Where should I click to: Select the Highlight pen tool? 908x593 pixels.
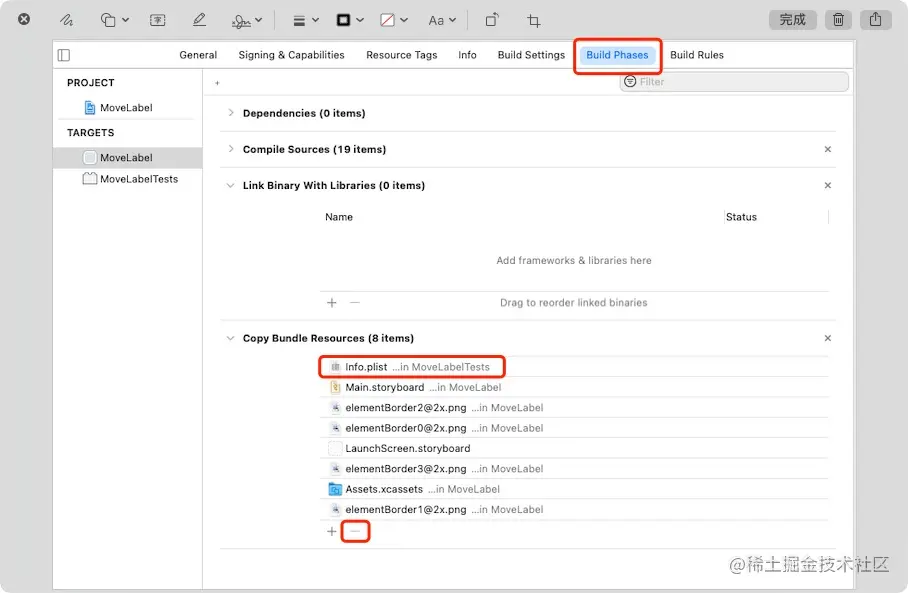point(199,20)
